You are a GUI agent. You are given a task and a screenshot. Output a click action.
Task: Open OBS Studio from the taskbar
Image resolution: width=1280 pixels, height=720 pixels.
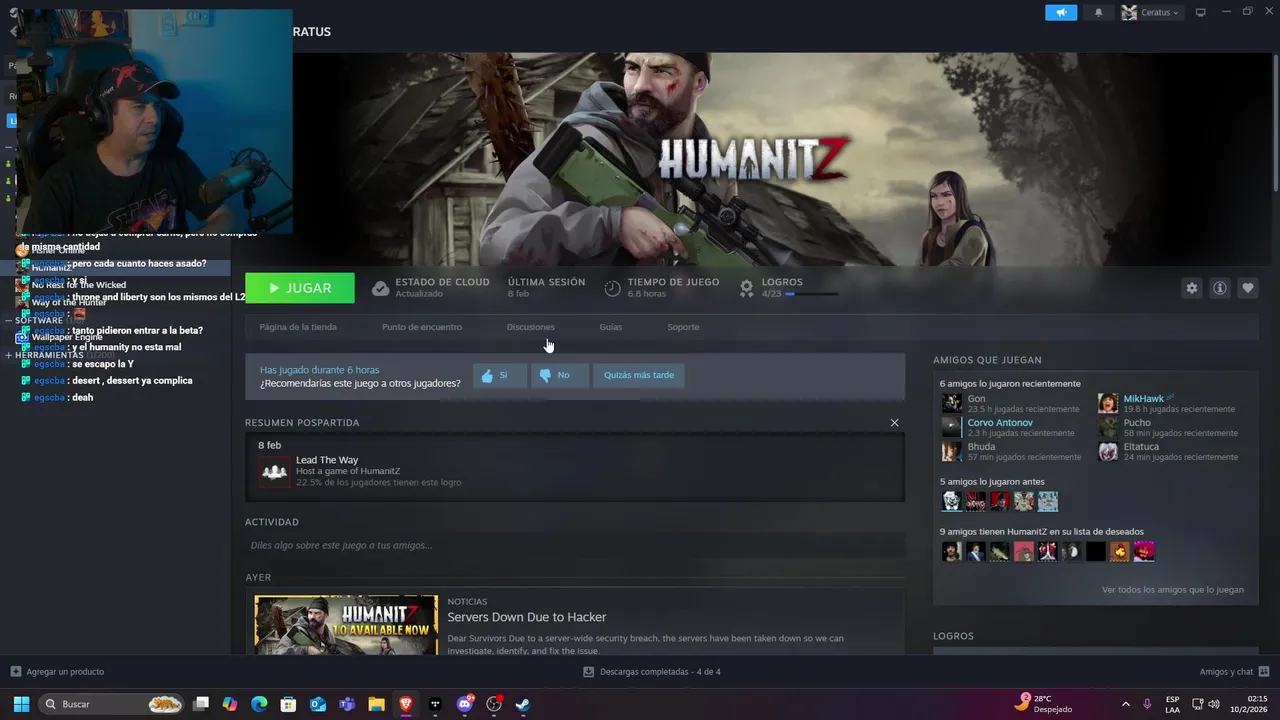tap(493, 704)
